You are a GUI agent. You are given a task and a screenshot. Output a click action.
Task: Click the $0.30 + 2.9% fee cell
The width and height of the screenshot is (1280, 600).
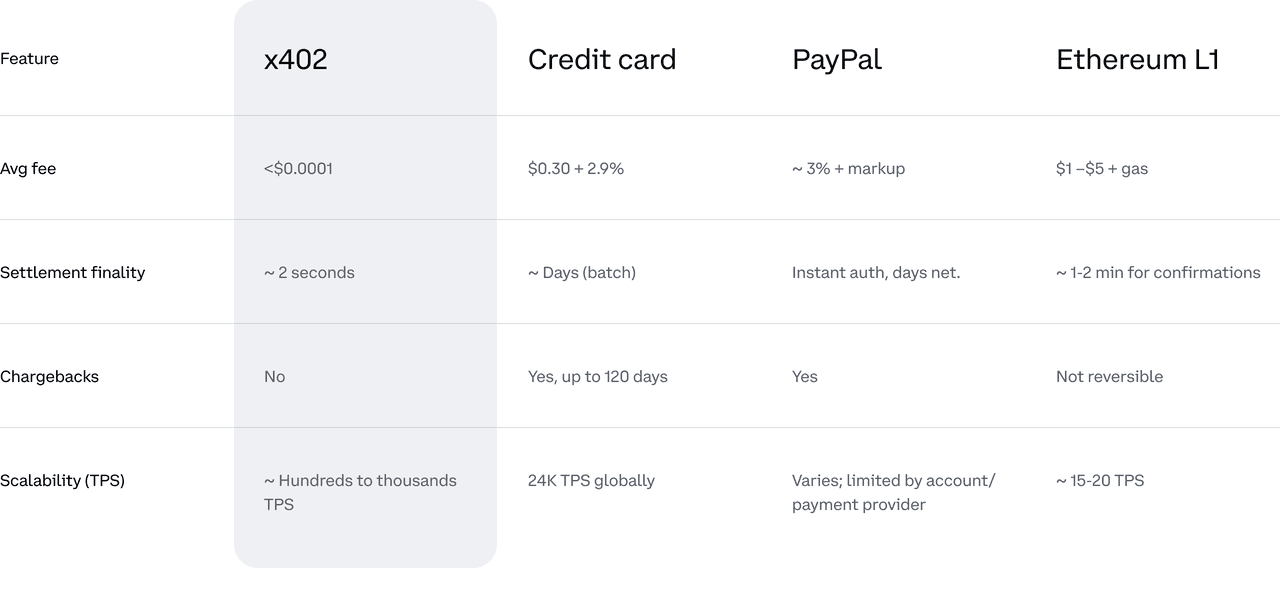(576, 169)
